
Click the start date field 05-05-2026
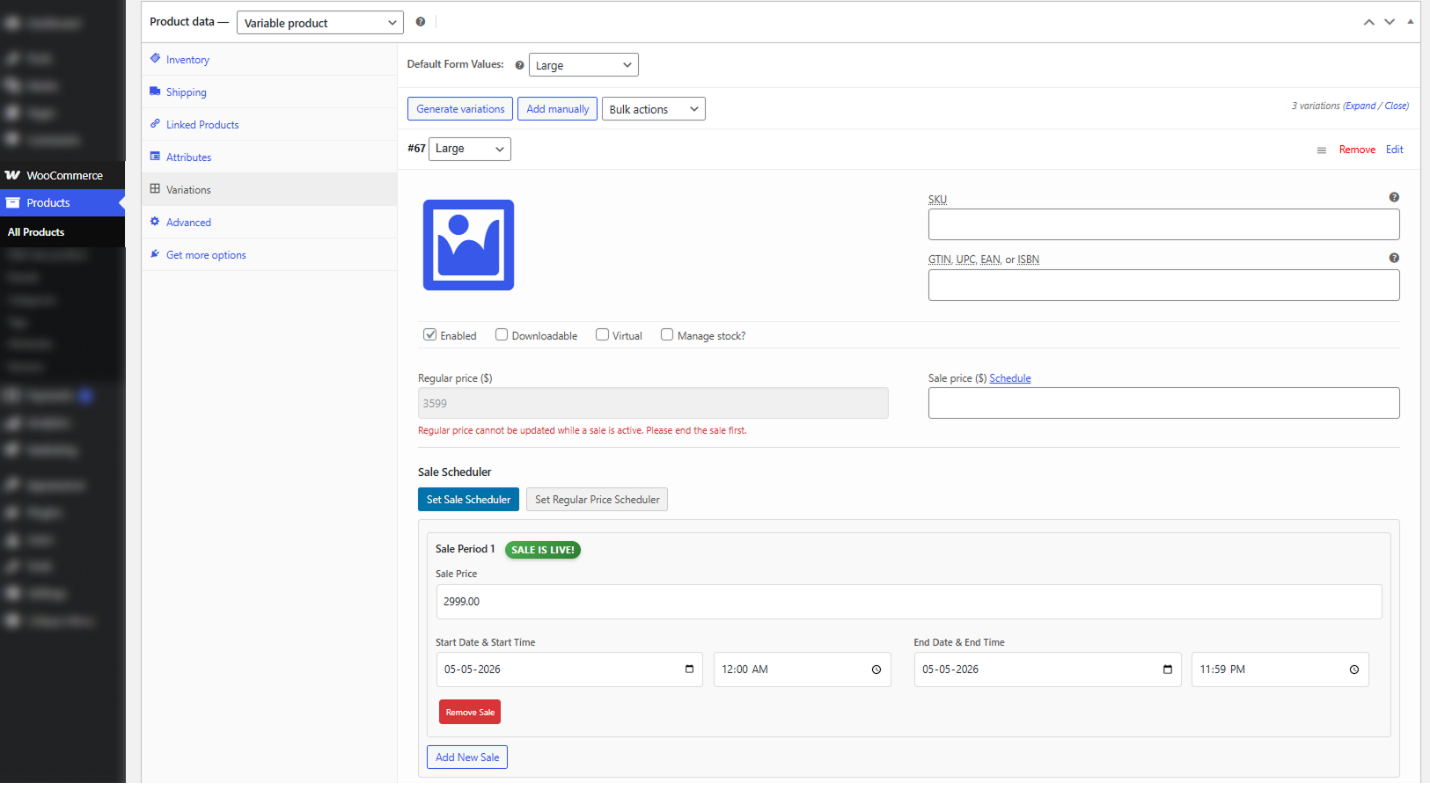pos(569,669)
